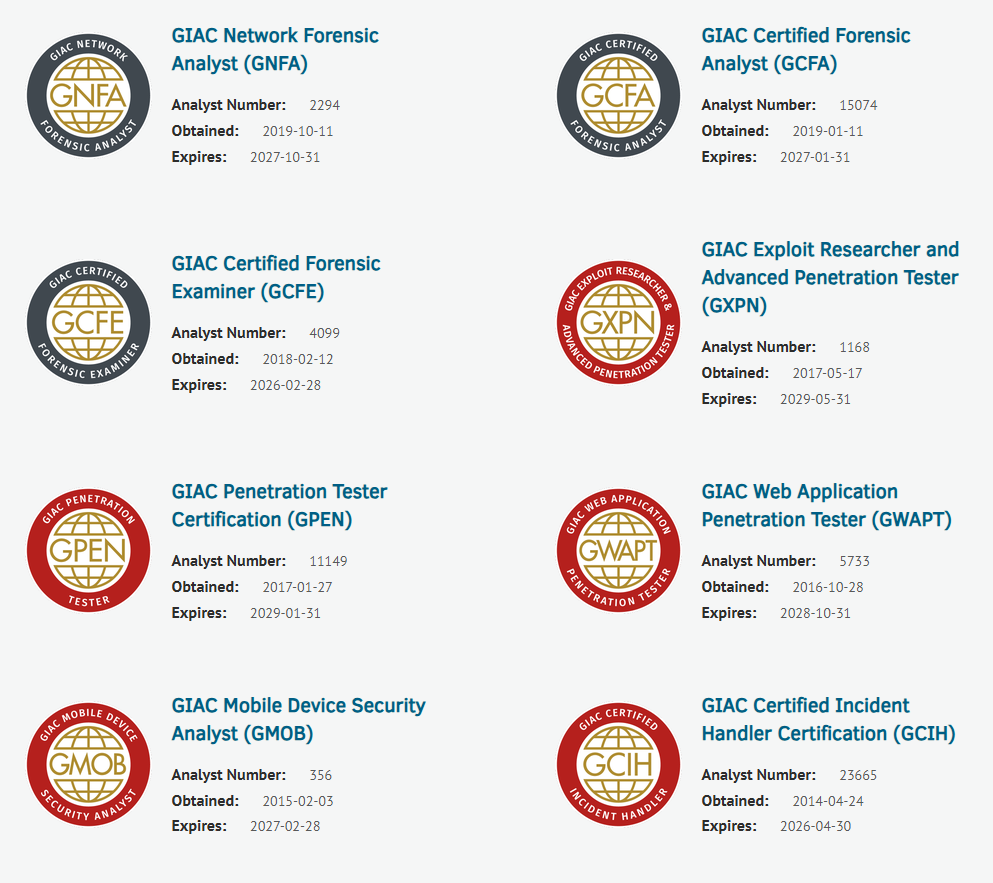Select GCFA obtained date 2019-01-11
This screenshot has width=993, height=883.
[x=828, y=131]
